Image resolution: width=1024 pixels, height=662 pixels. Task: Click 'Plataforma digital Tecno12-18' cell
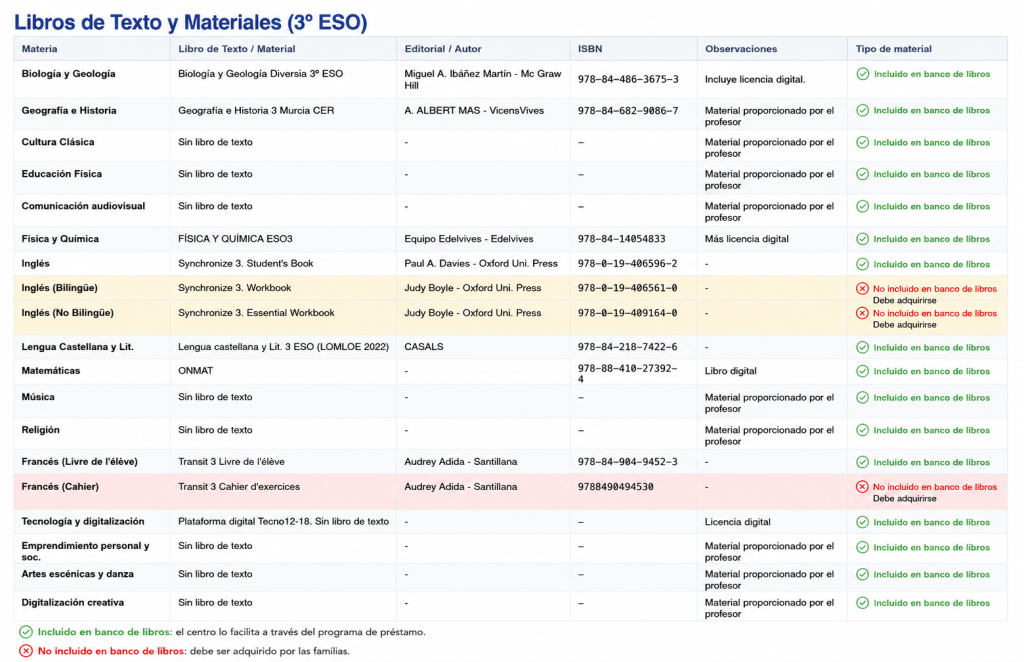tap(283, 522)
